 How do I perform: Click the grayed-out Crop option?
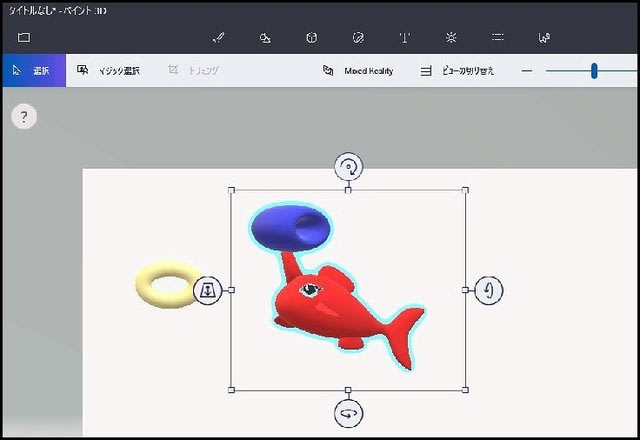coord(193,71)
